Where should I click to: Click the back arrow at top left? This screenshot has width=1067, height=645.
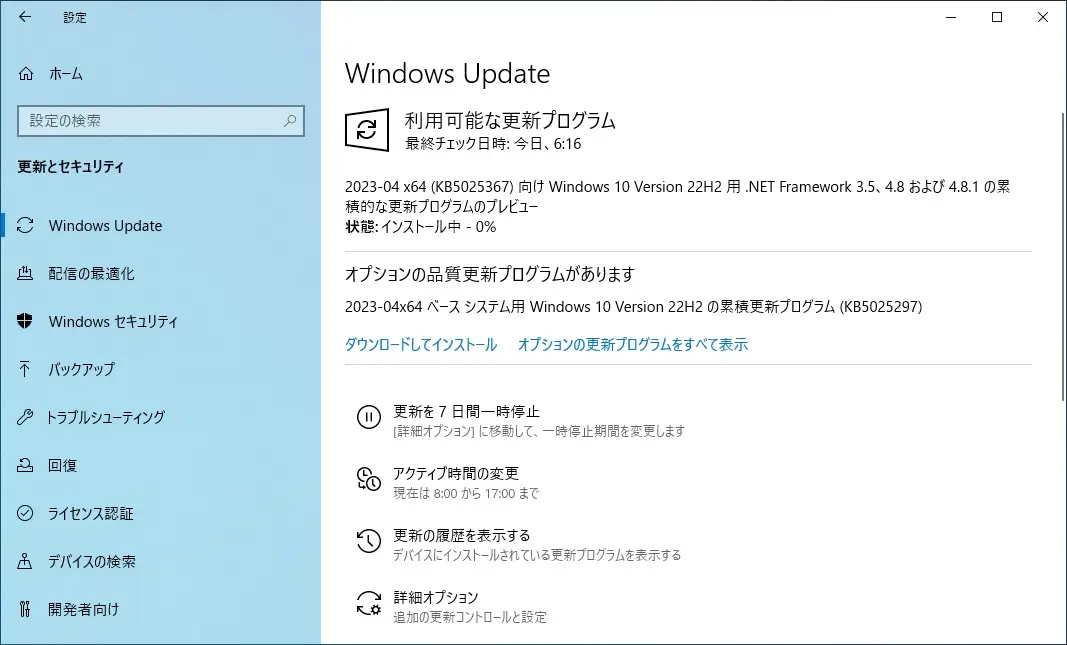click(24, 17)
